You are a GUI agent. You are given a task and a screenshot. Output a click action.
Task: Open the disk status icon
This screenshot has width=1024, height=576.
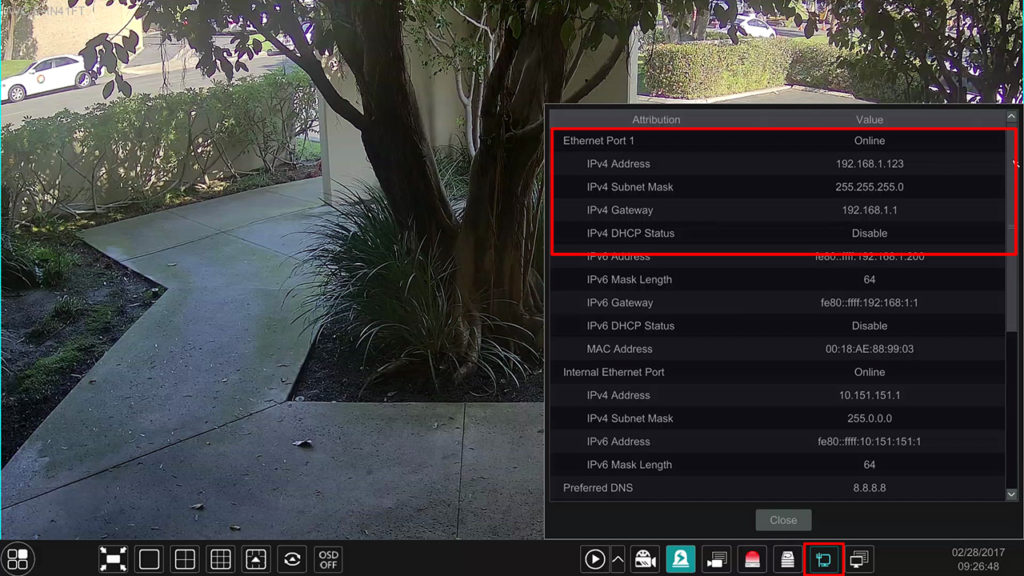[x=788, y=559]
